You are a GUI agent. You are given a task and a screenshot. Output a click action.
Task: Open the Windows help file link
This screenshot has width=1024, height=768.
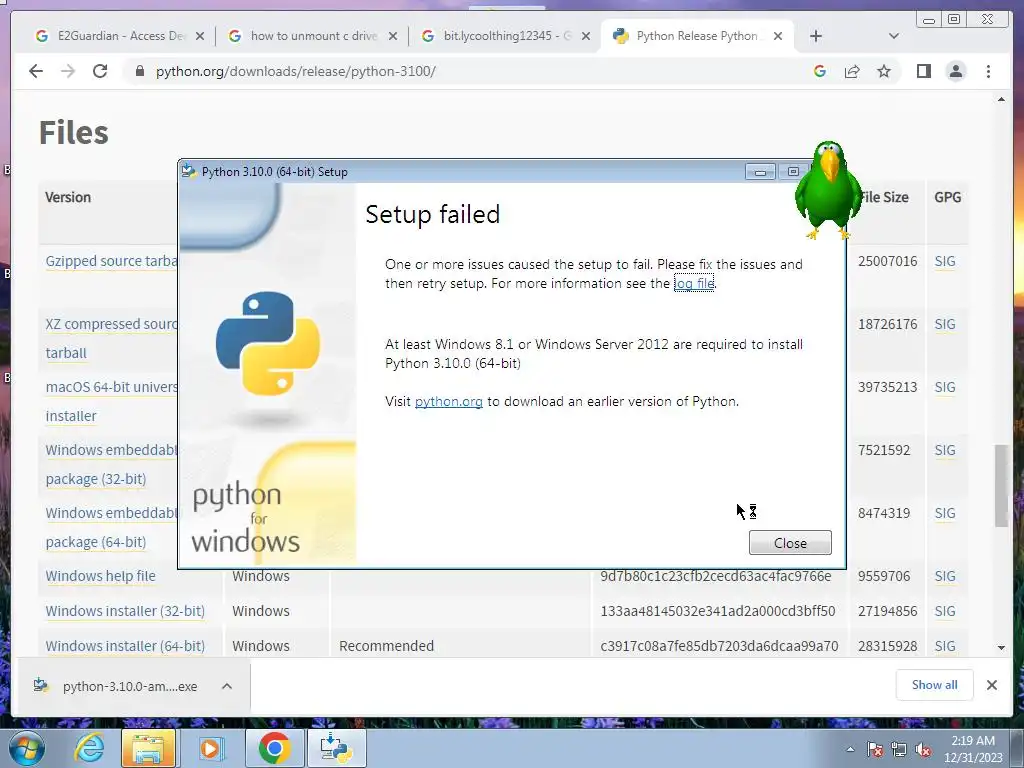point(101,576)
